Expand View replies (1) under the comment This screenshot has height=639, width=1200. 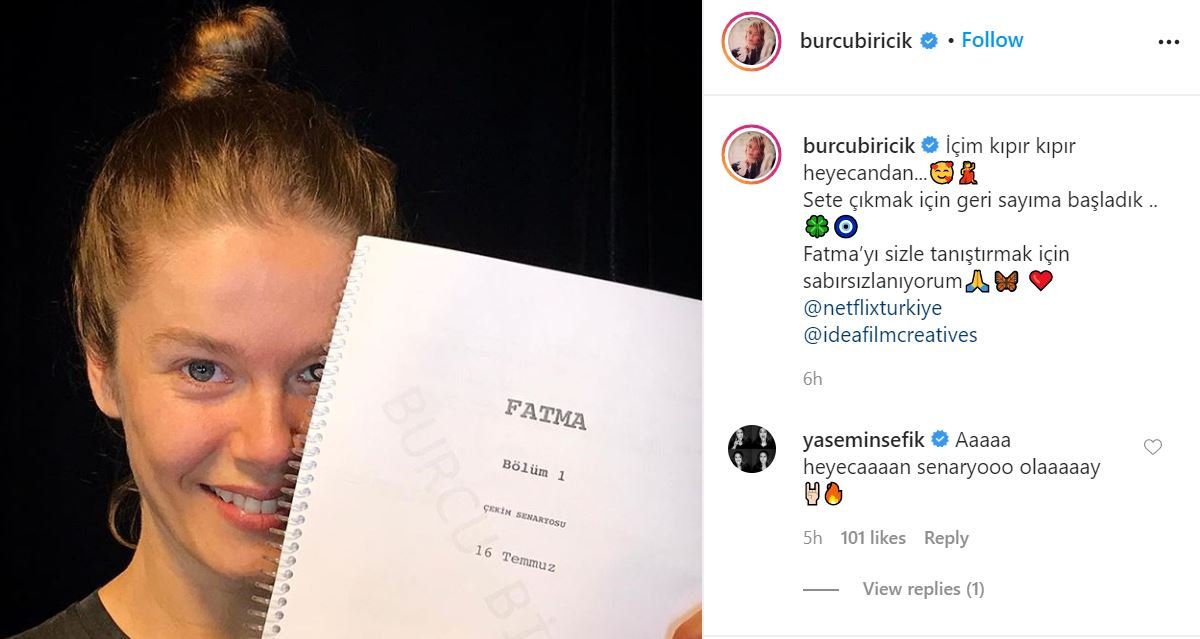click(x=923, y=589)
